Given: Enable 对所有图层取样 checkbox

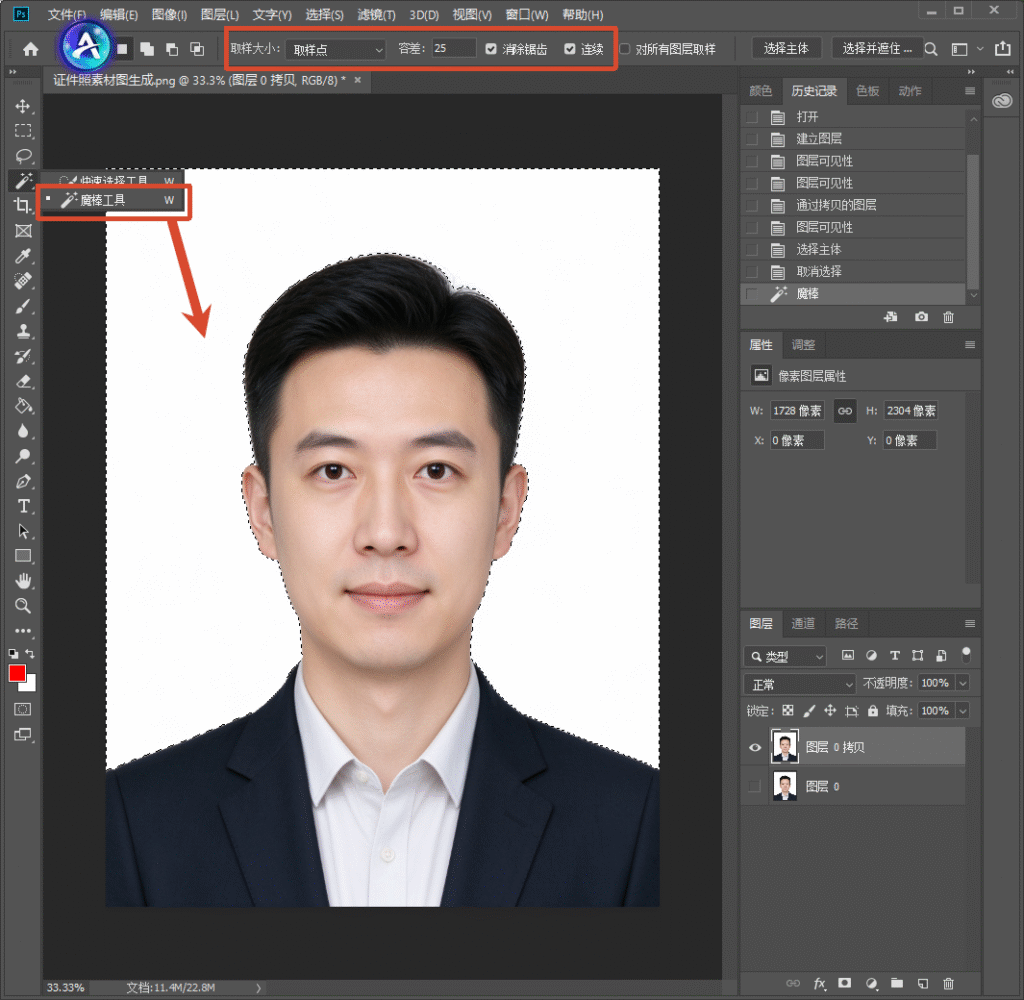Looking at the screenshot, I should [624, 49].
